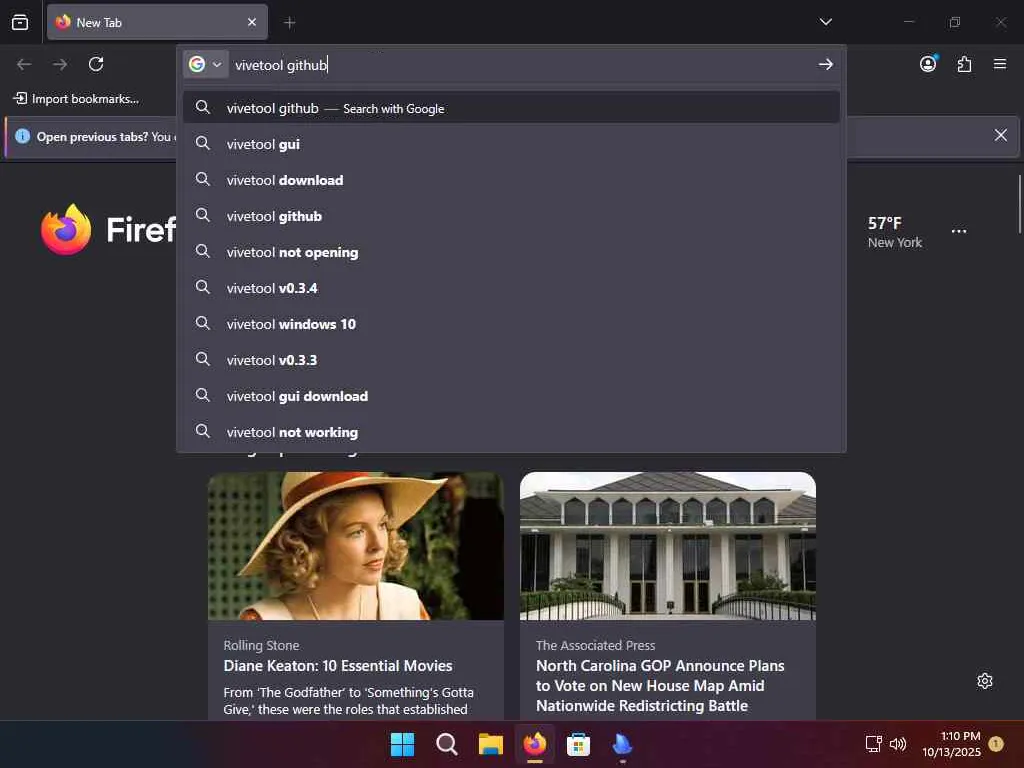Click 'The Associated Press' source label
The image size is (1024, 768).
click(595, 645)
